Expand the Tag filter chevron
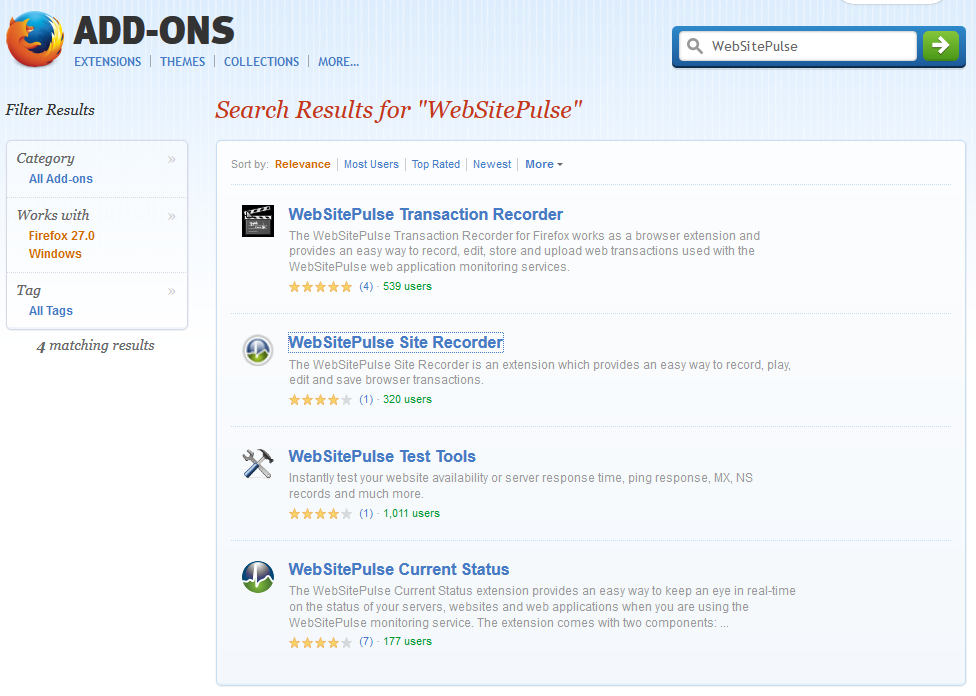Screen dimensions: 976x696 click(172, 291)
